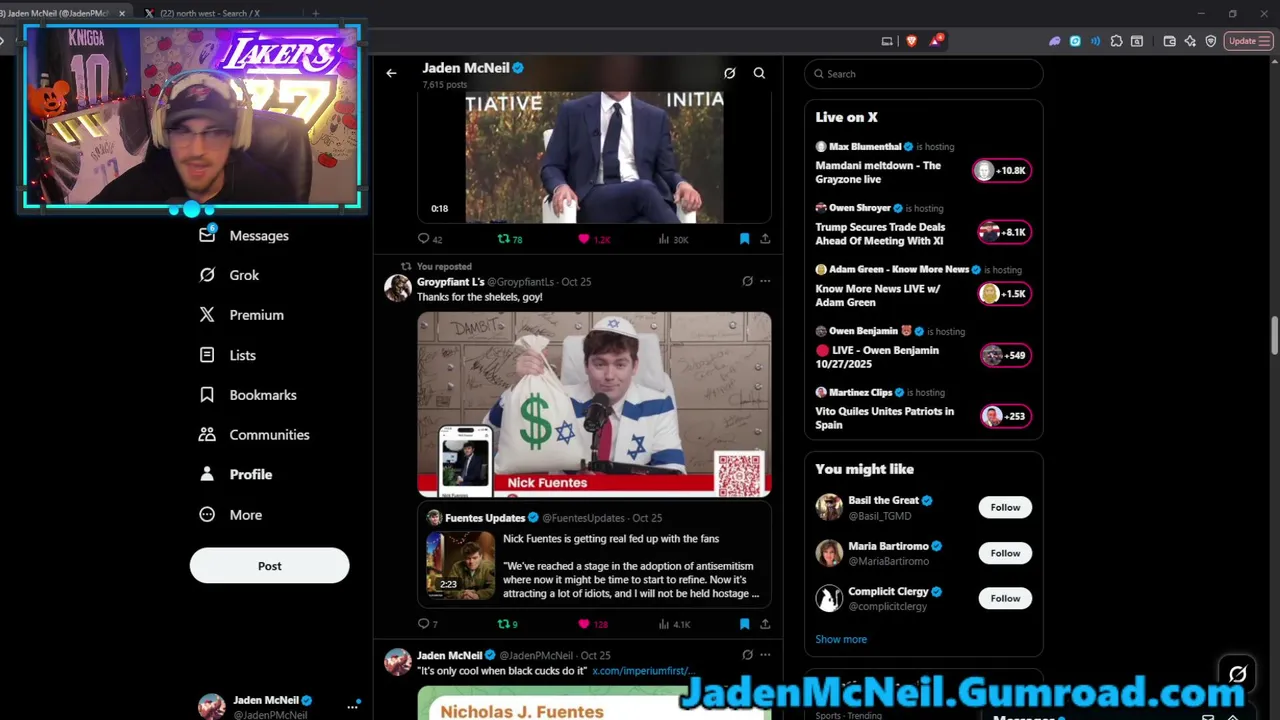Share the post with 30K views

coord(765,239)
